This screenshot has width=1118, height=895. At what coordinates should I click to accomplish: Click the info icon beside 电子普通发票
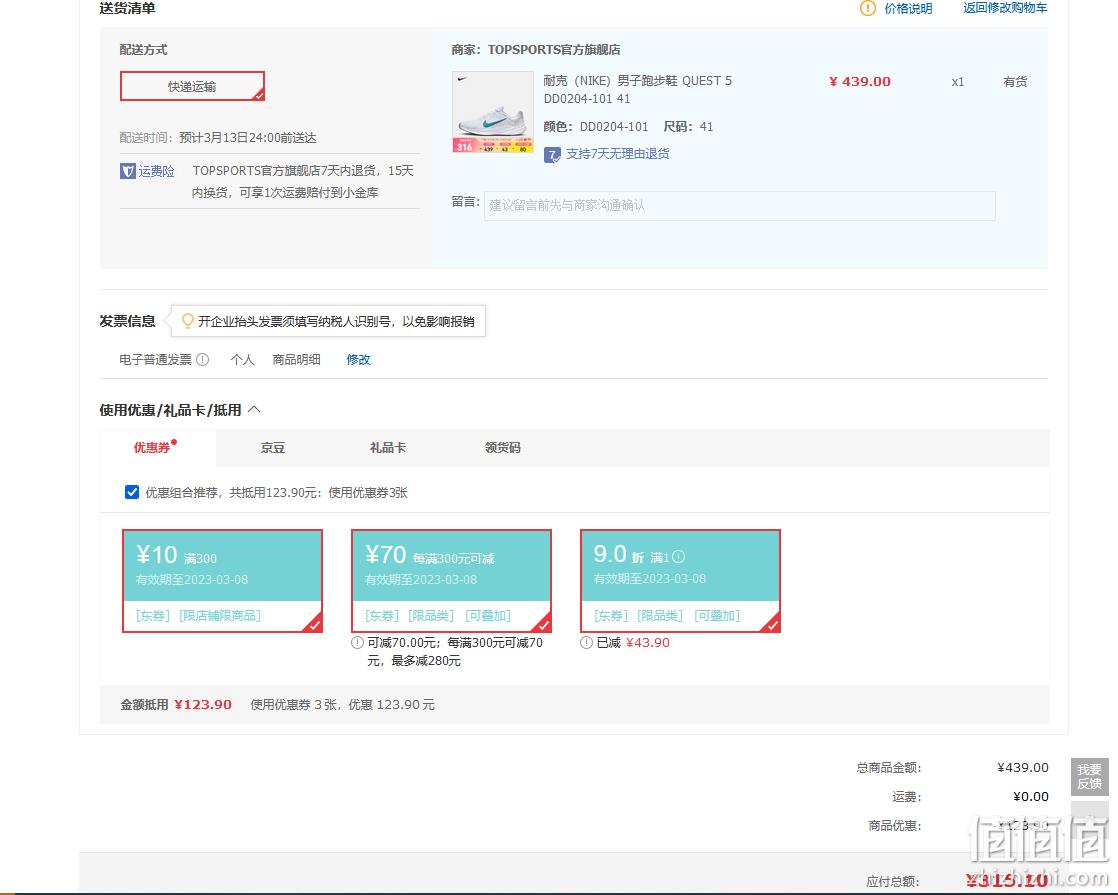[x=202, y=359]
